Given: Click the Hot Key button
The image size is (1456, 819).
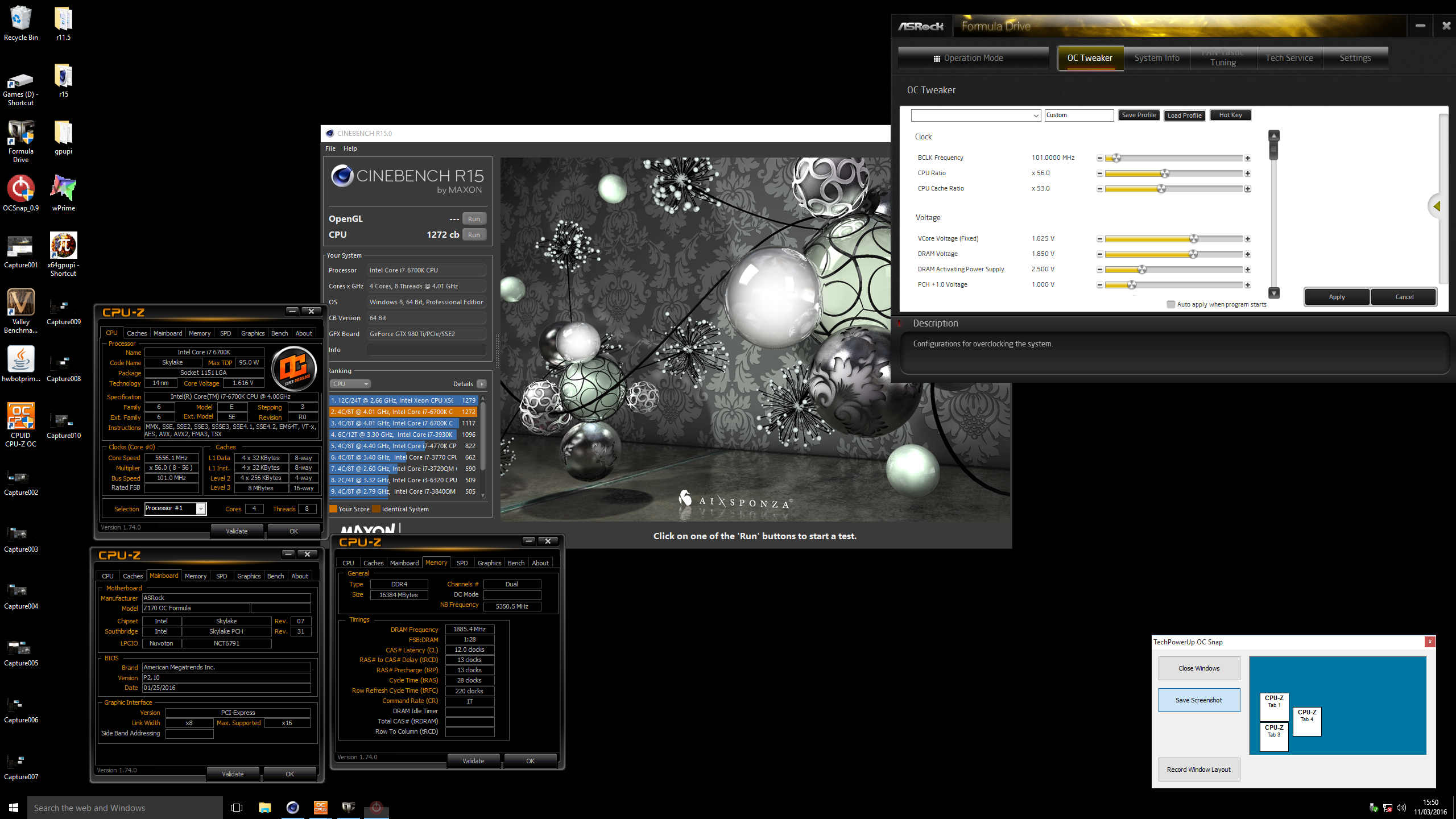Looking at the screenshot, I should click(1230, 115).
